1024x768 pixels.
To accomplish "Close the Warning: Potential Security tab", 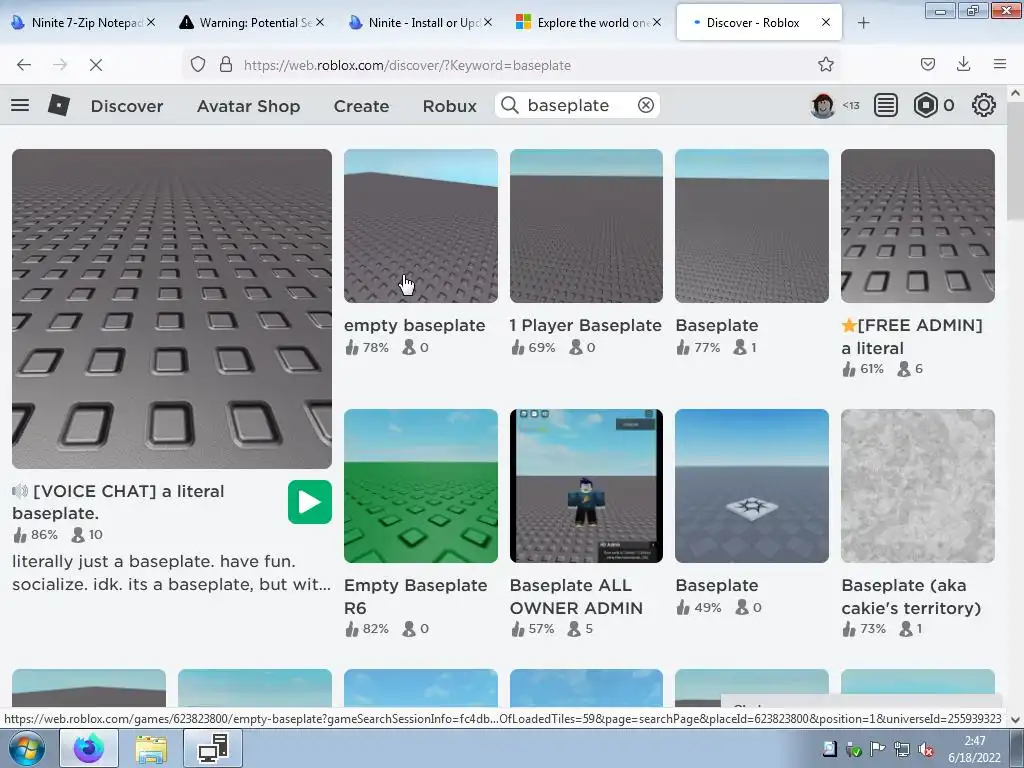I will point(320,22).
